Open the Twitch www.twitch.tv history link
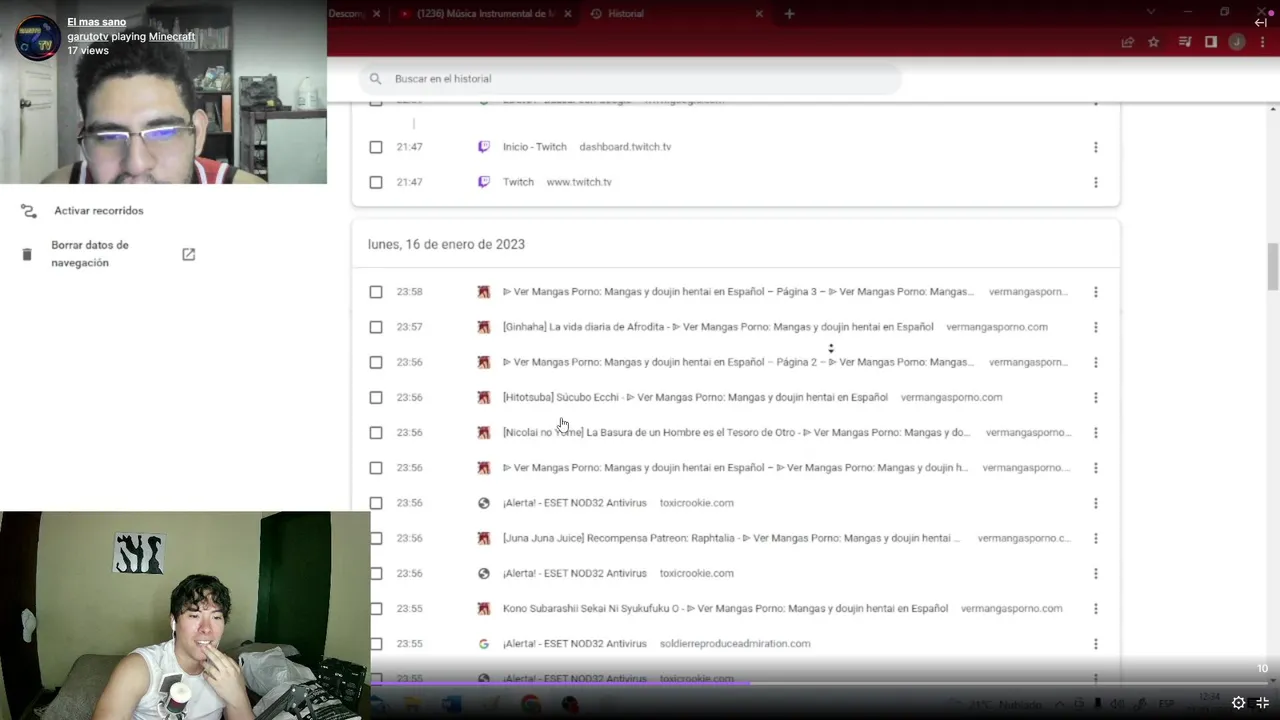This screenshot has height=720, width=1280. (x=518, y=182)
